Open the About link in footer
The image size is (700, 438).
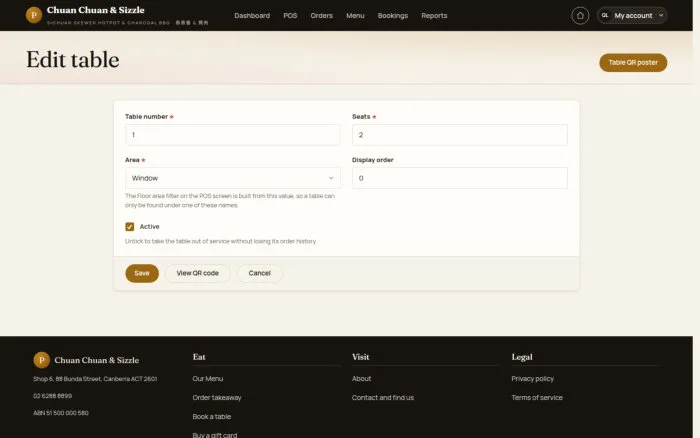coord(361,379)
